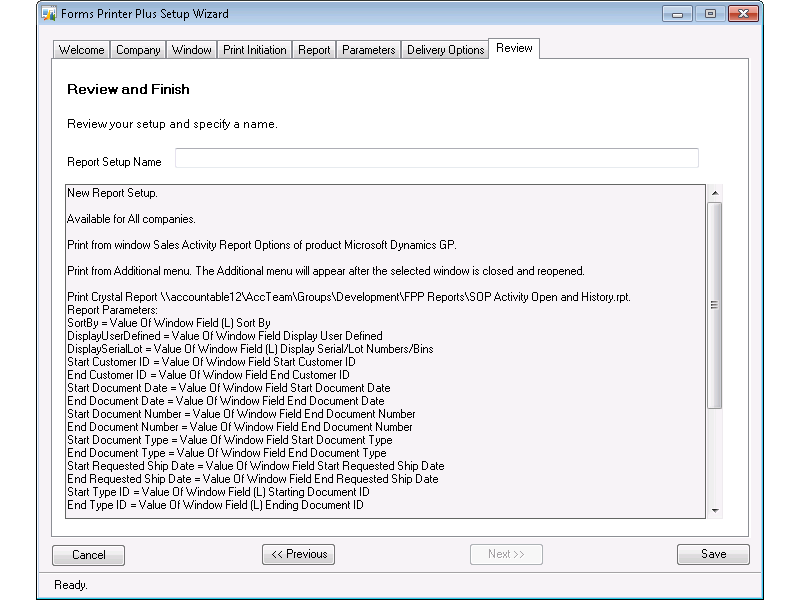Open the Company tab

coord(138,50)
